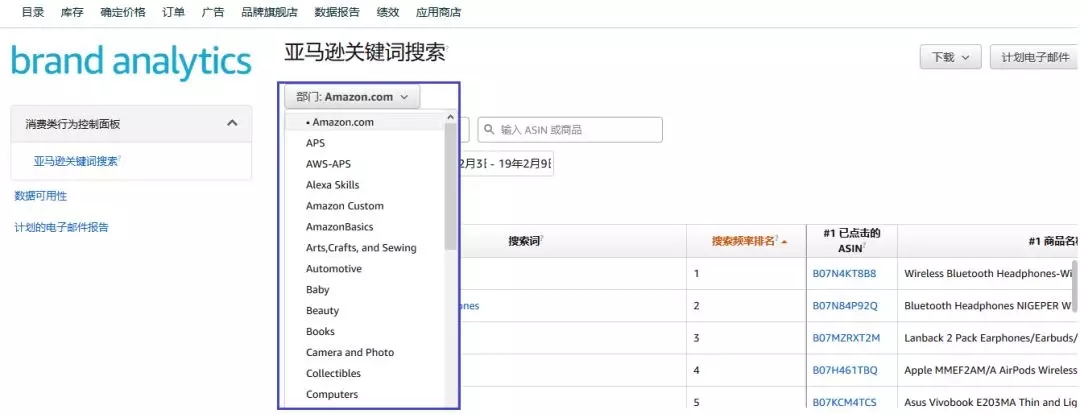The image size is (1080, 414).
Task: Click Apple MMEF2AM/A AirPods product name
Action: (990, 371)
